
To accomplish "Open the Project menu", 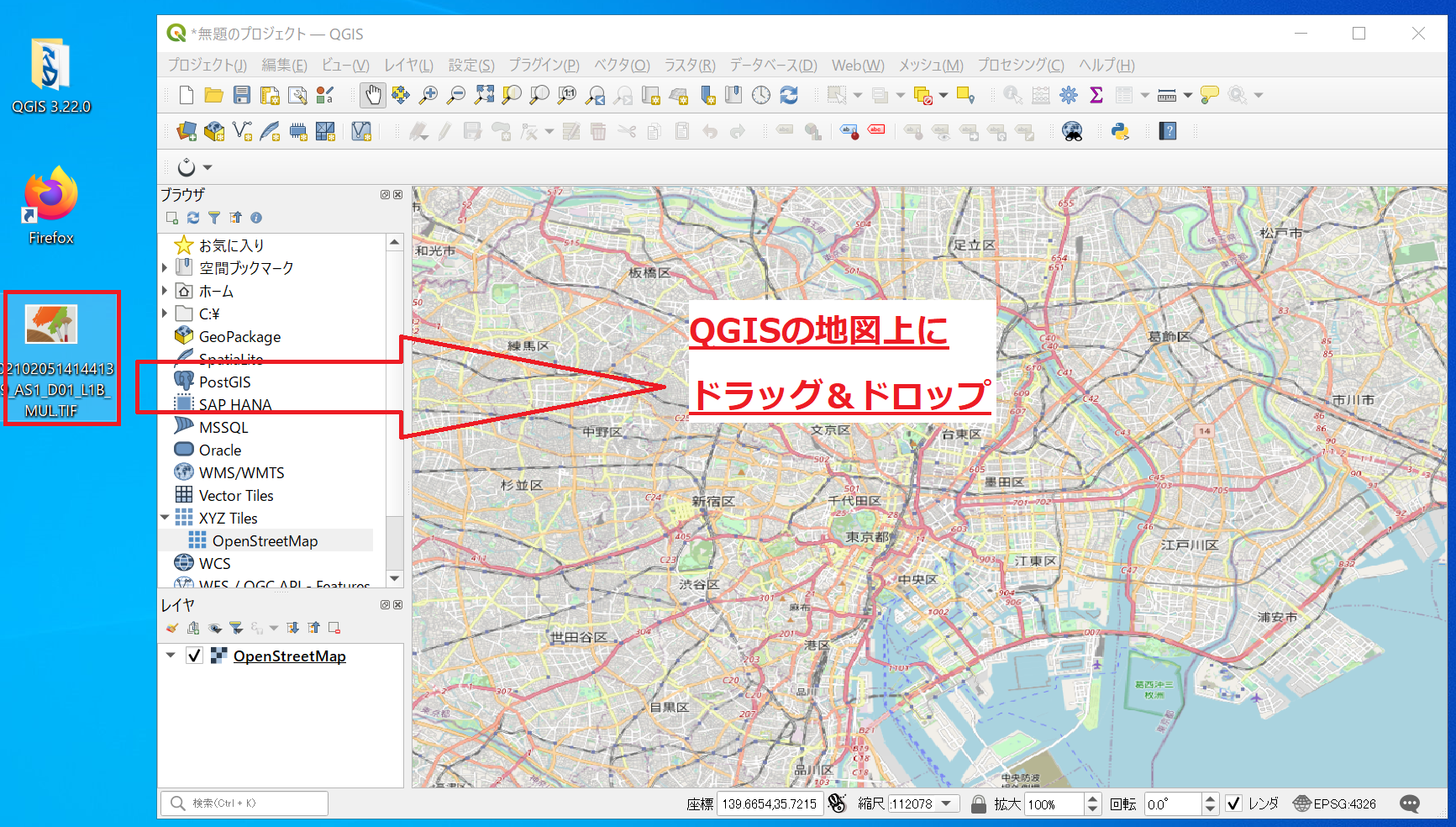I will coord(207,65).
